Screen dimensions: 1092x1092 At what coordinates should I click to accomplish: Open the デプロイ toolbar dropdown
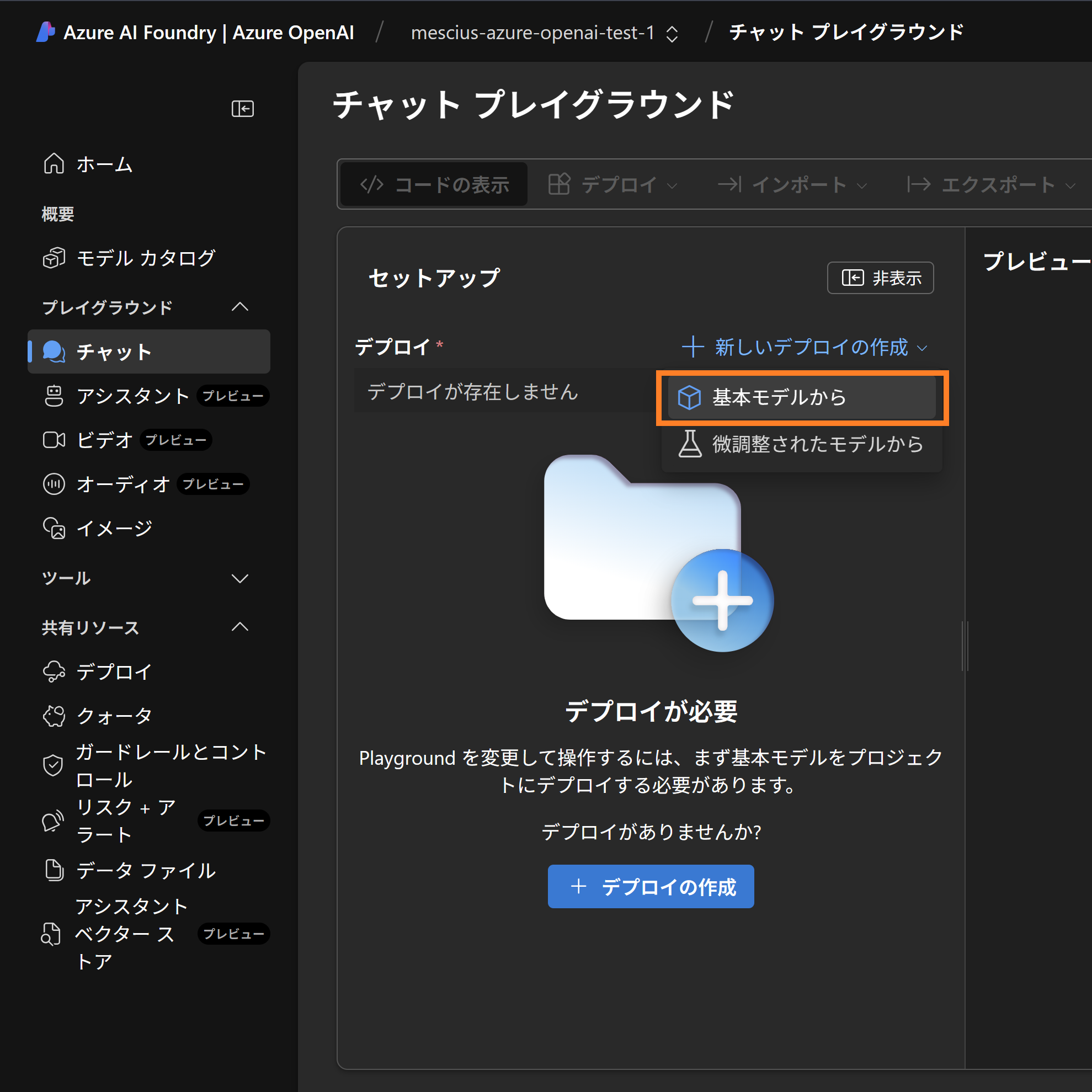pos(612,184)
